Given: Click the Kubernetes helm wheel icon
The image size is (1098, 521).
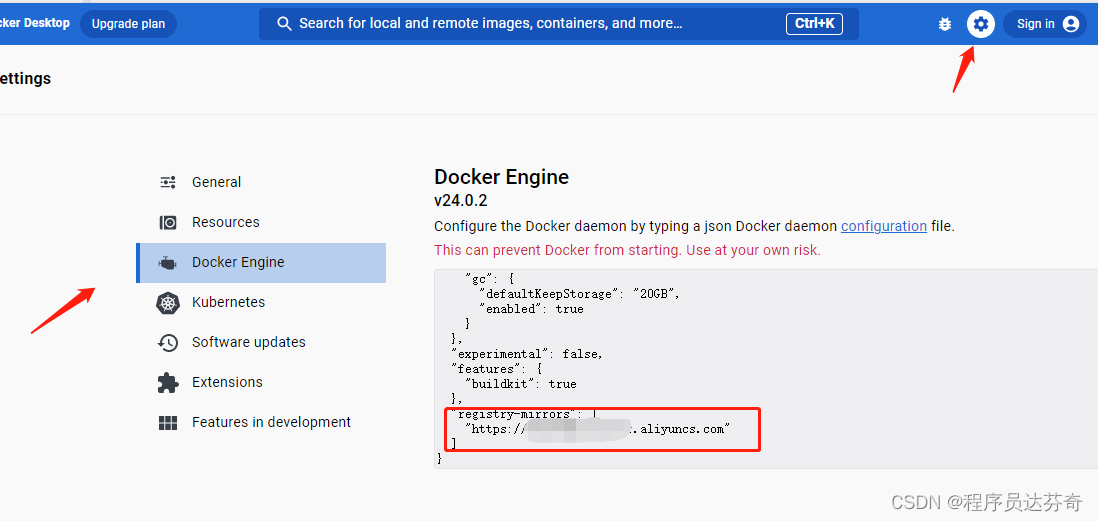Looking at the screenshot, I should coord(168,303).
